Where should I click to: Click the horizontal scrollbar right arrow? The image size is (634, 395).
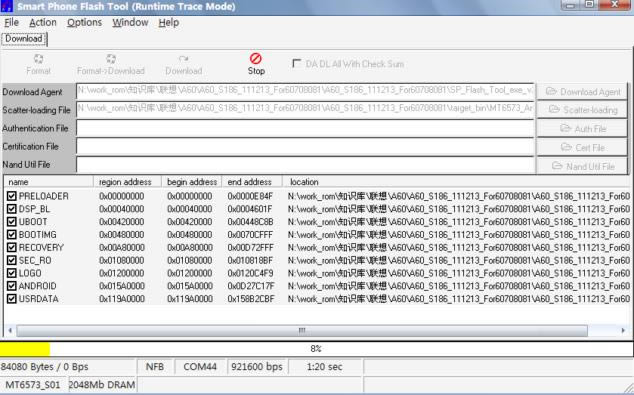(x=623, y=331)
